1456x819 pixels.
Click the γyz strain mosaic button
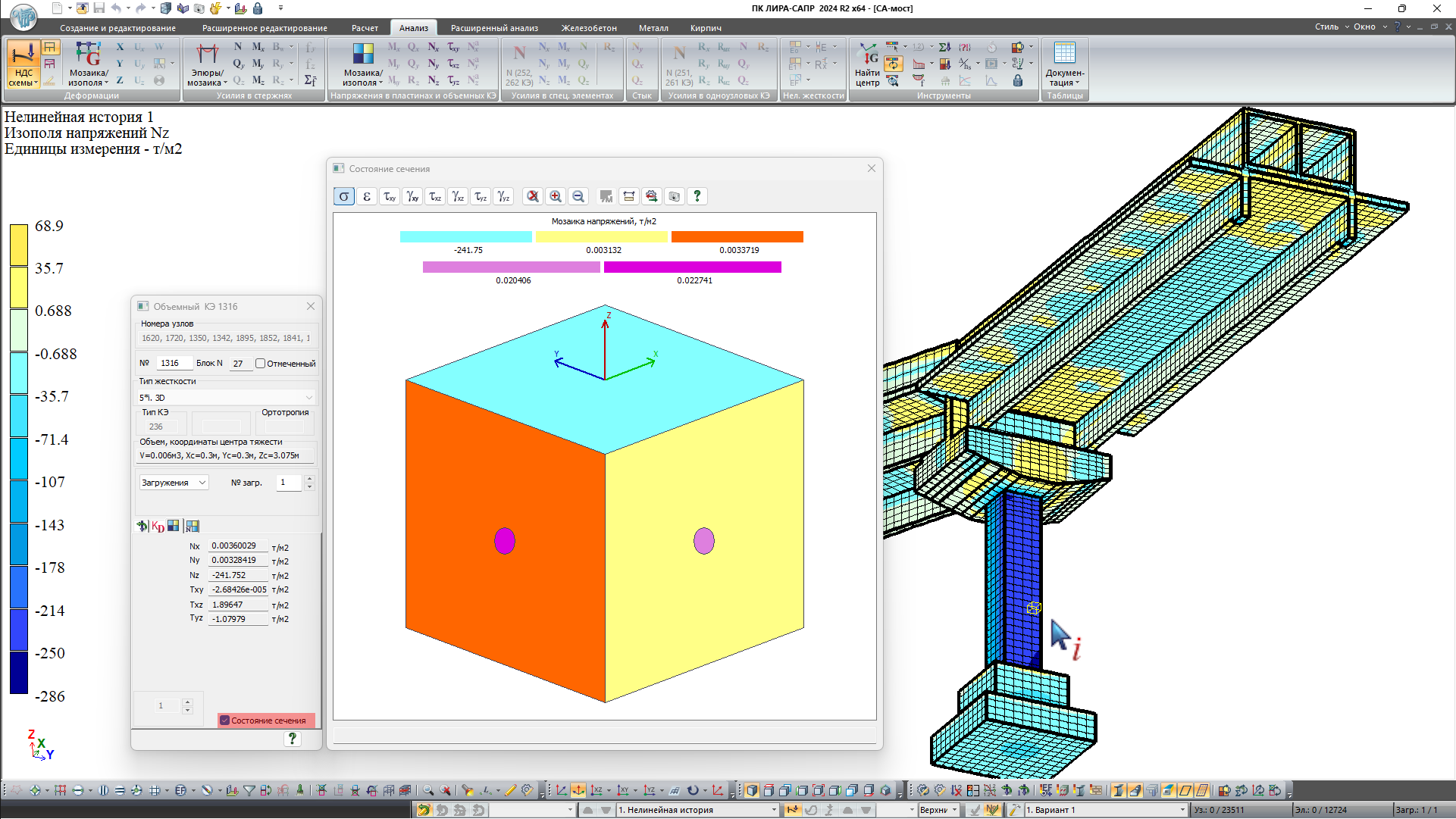pos(503,196)
